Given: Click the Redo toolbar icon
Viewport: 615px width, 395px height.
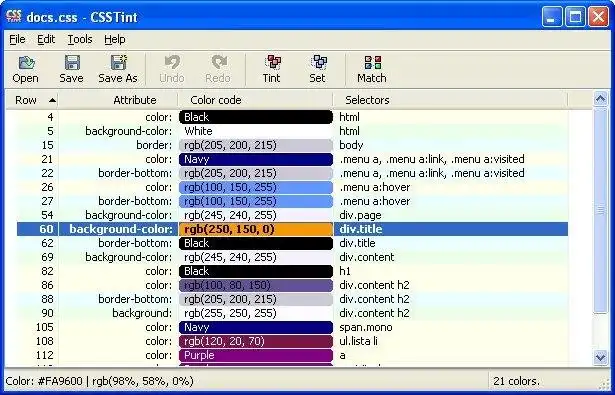Looking at the screenshot, I should click(x=218, y=69).
